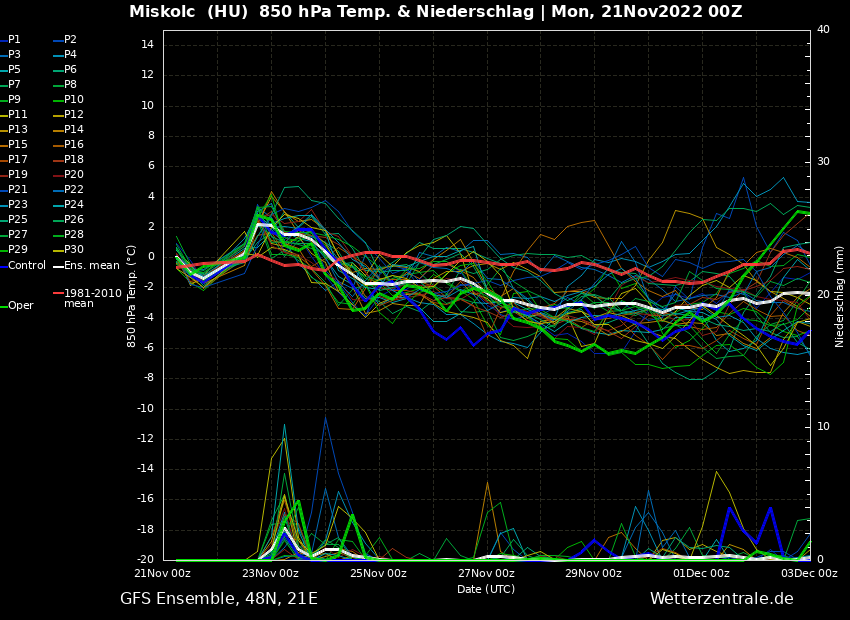Viewport: 850px width, 620px height.
Task: Click the Wetterzentrale.de source text
Action: (x=721, y=599)
